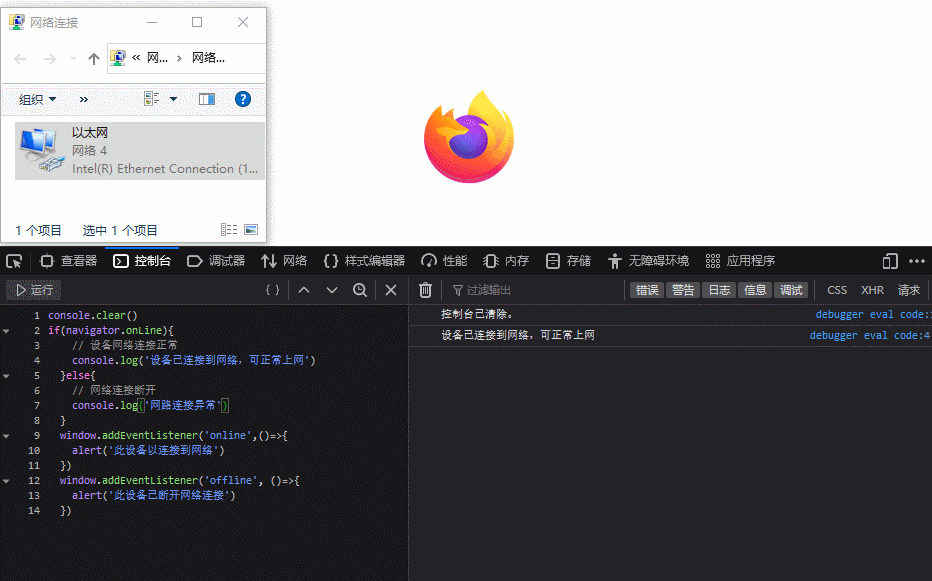Activate the element picker icon in devtools
Viewport: 932px width, 581px height.
coord(14,261)
